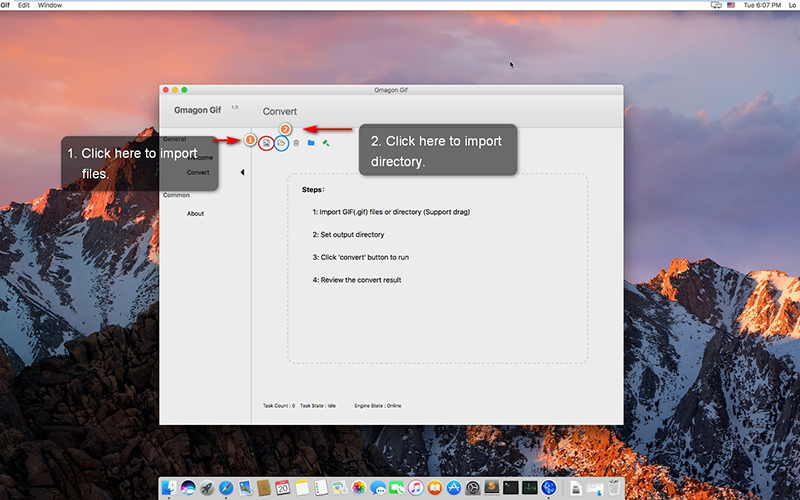The image size is (800, 500).
Task: Open the Mail stamp icon in dock
Action: [x=245, y=488]
